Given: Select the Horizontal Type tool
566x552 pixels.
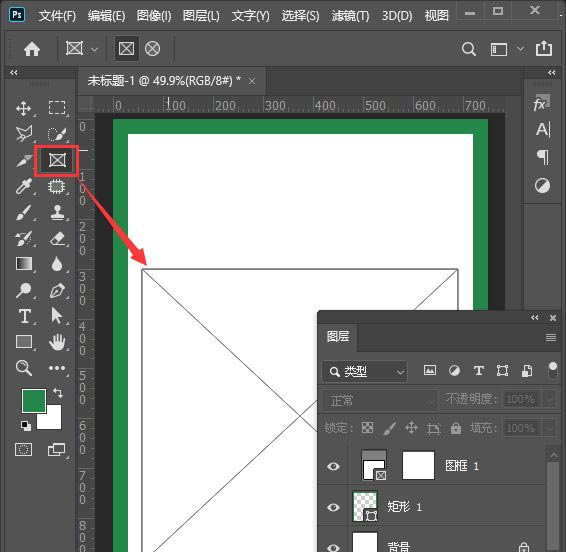Looking at the screenshot, I should point(25,316).
